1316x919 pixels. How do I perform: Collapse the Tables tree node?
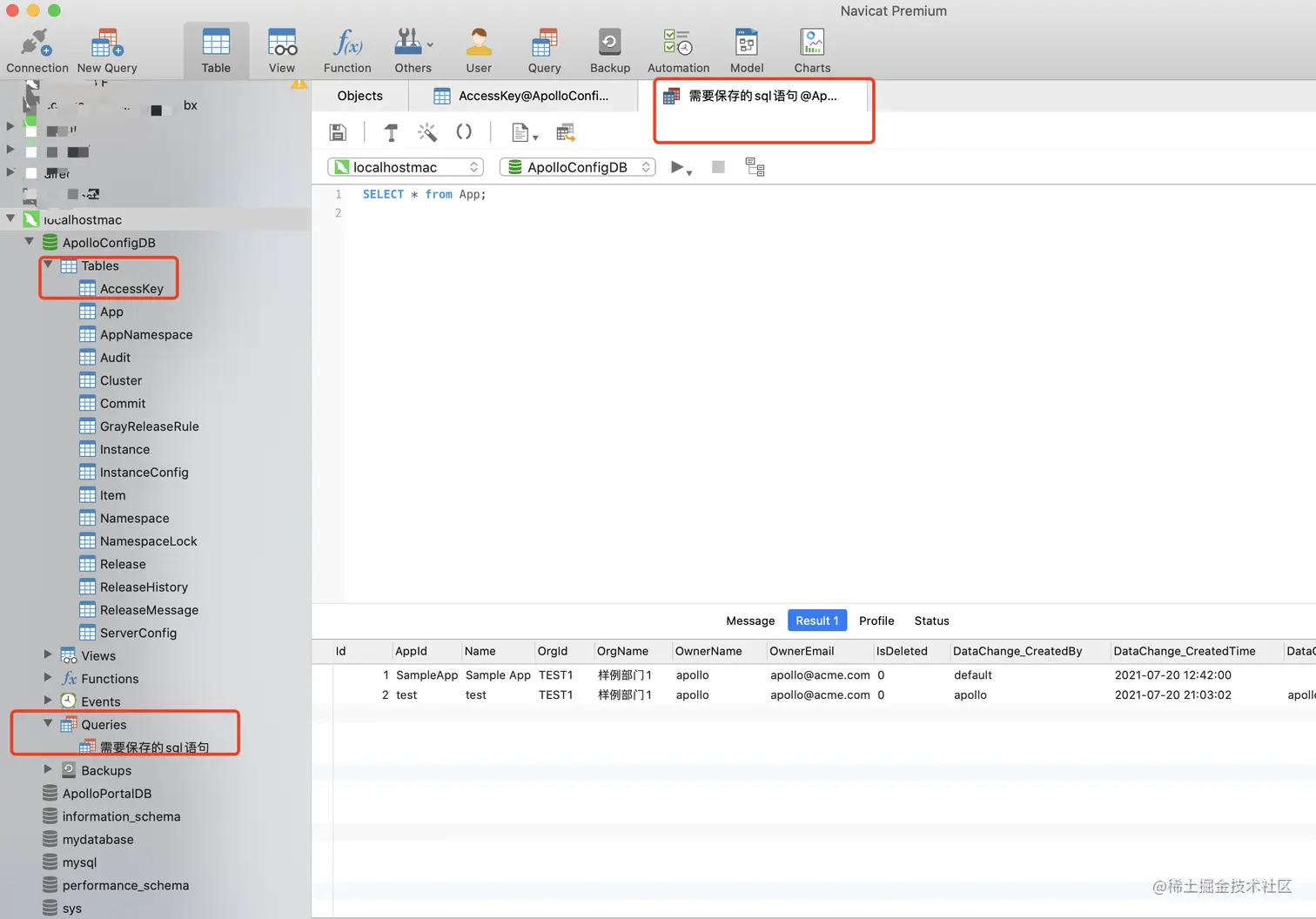pos(49,265)
